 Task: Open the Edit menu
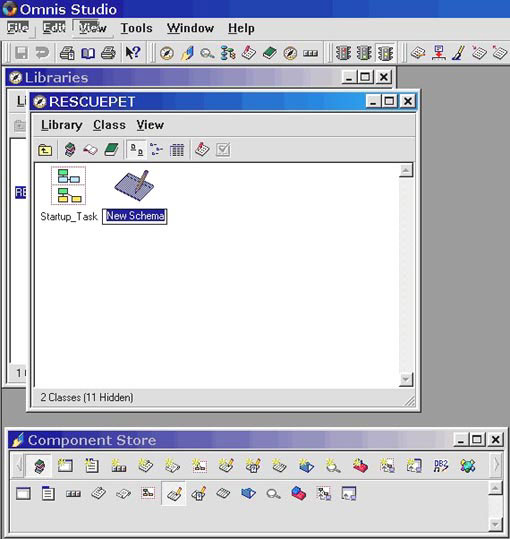coord(54,28)
